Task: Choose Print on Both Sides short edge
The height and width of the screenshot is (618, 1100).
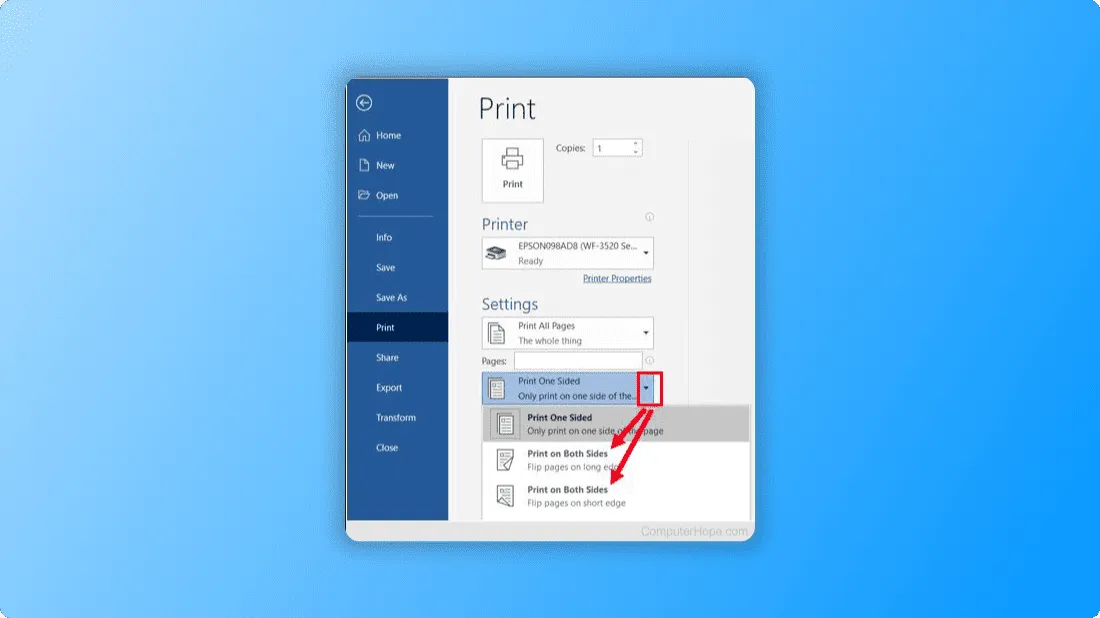Action: (x=616, y=496)
